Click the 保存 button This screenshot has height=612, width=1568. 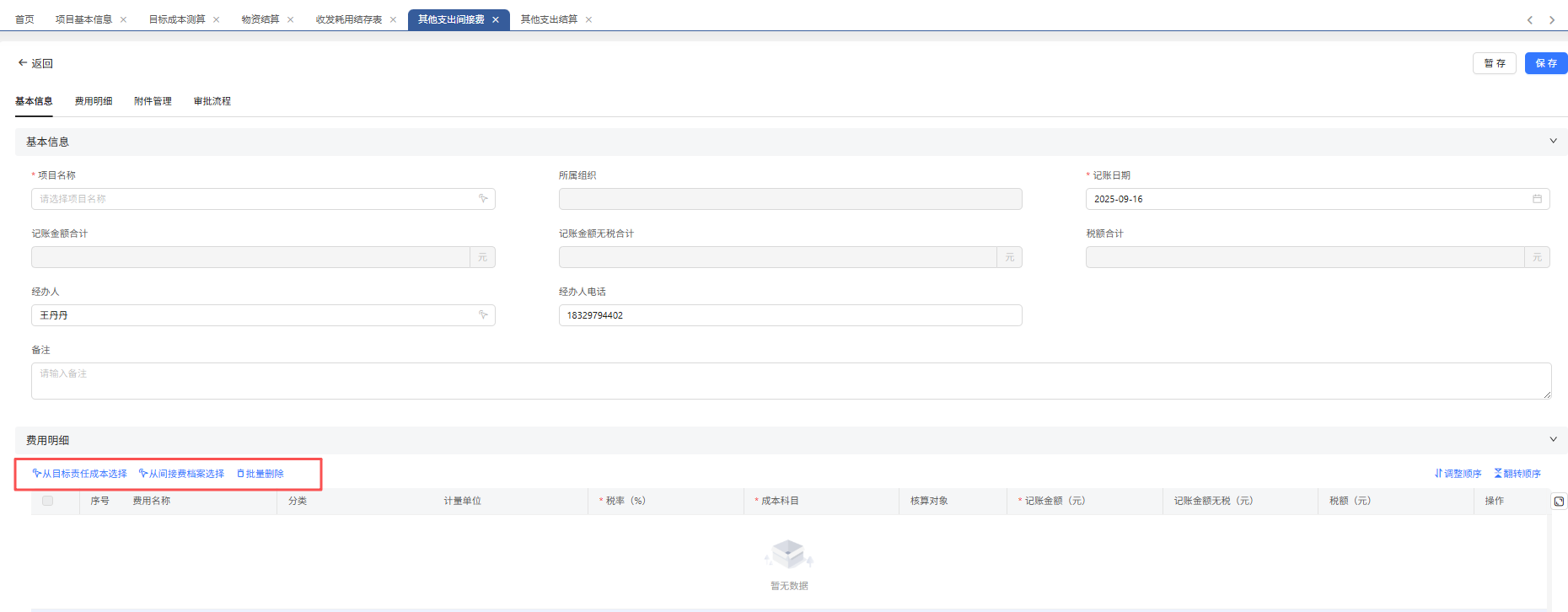tap(1545, 63)
